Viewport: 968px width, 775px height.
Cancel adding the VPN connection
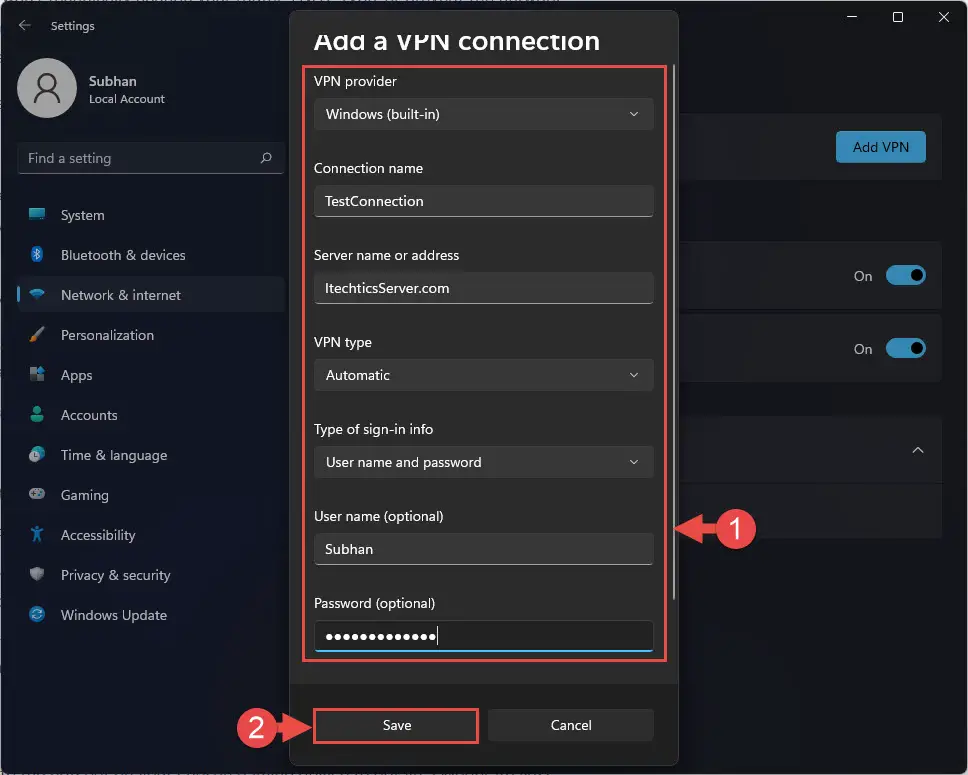point(570,725)
